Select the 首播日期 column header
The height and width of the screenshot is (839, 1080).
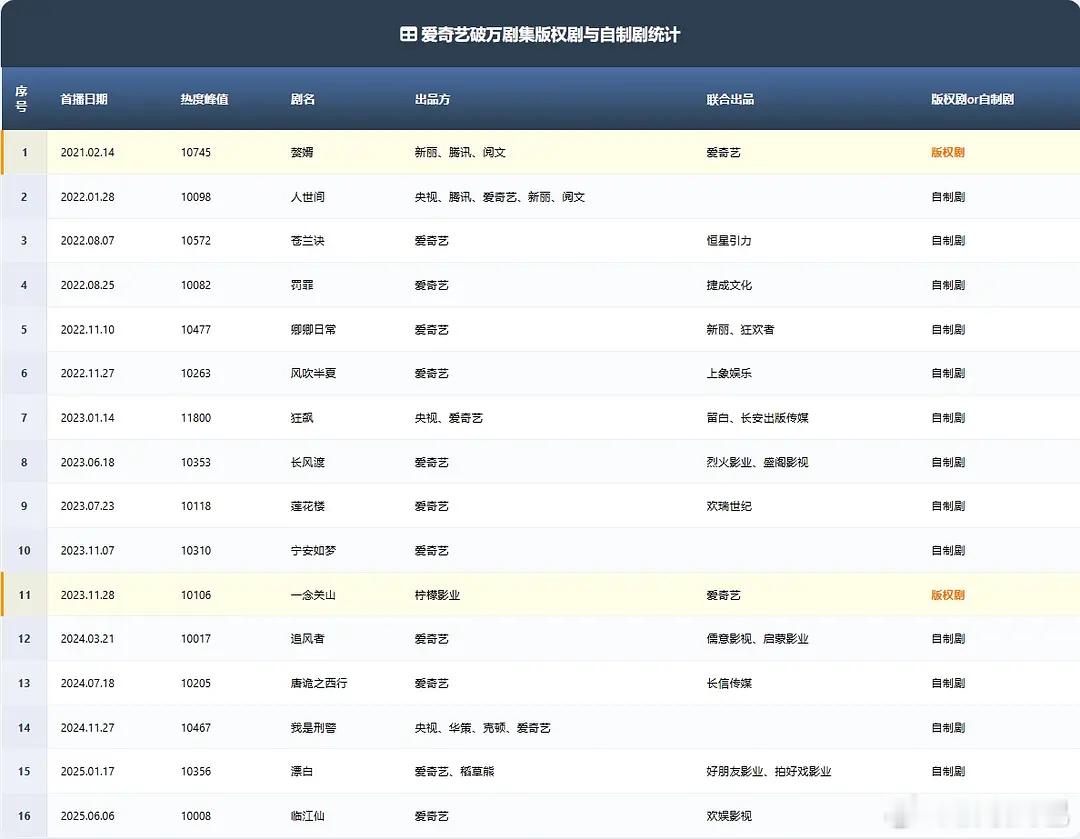84,99
